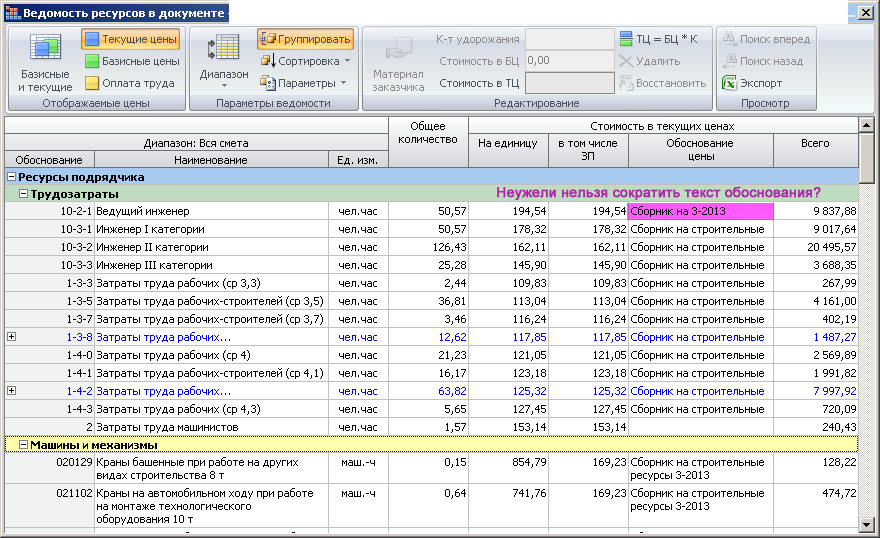
Task: Toggle Базисные цены display mode
Action: point(130,61)
